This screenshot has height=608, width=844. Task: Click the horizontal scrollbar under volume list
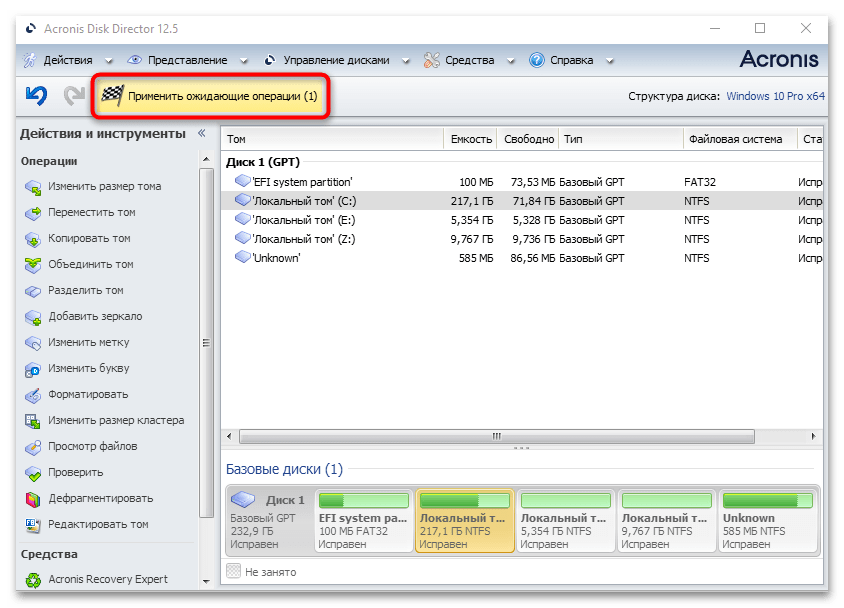pyautogui.click(x=495, y=436)
